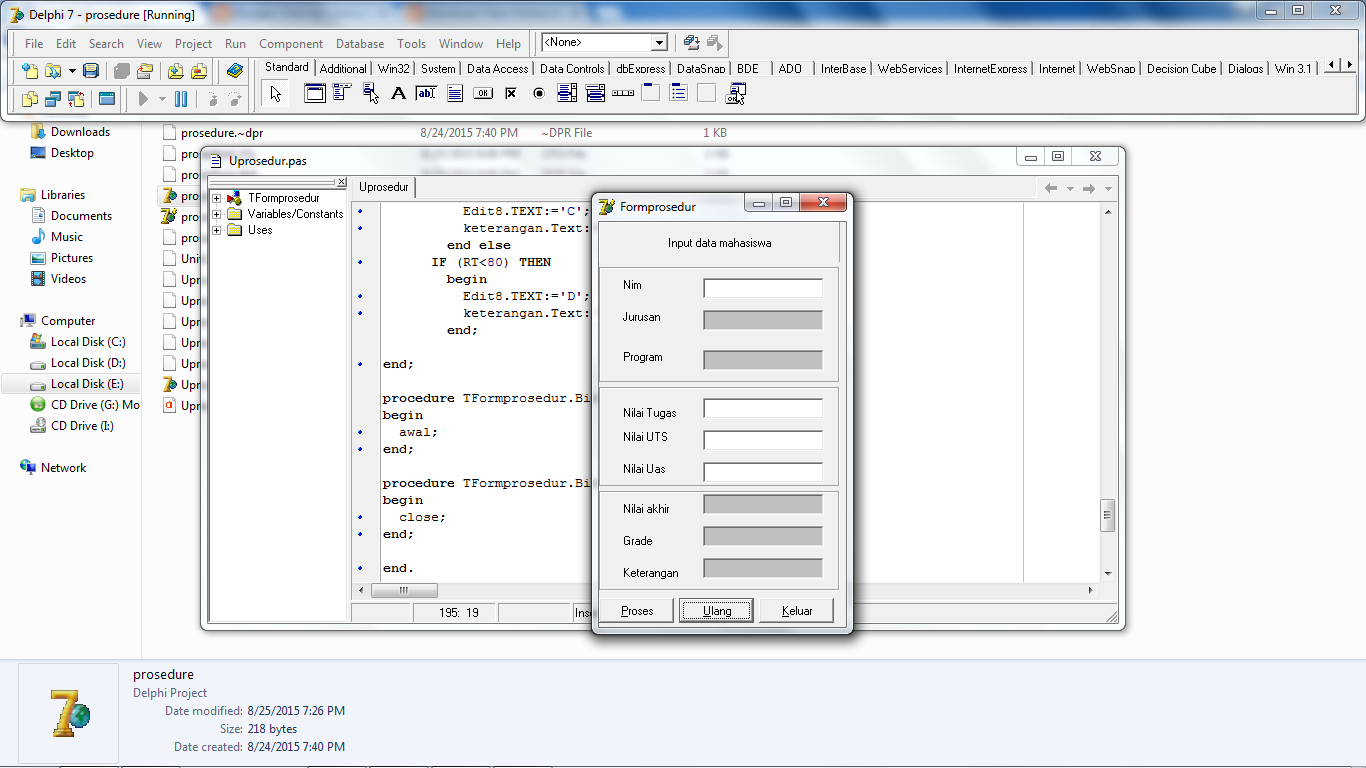Expand the Variables/Constants tree node

pos(217,214)
